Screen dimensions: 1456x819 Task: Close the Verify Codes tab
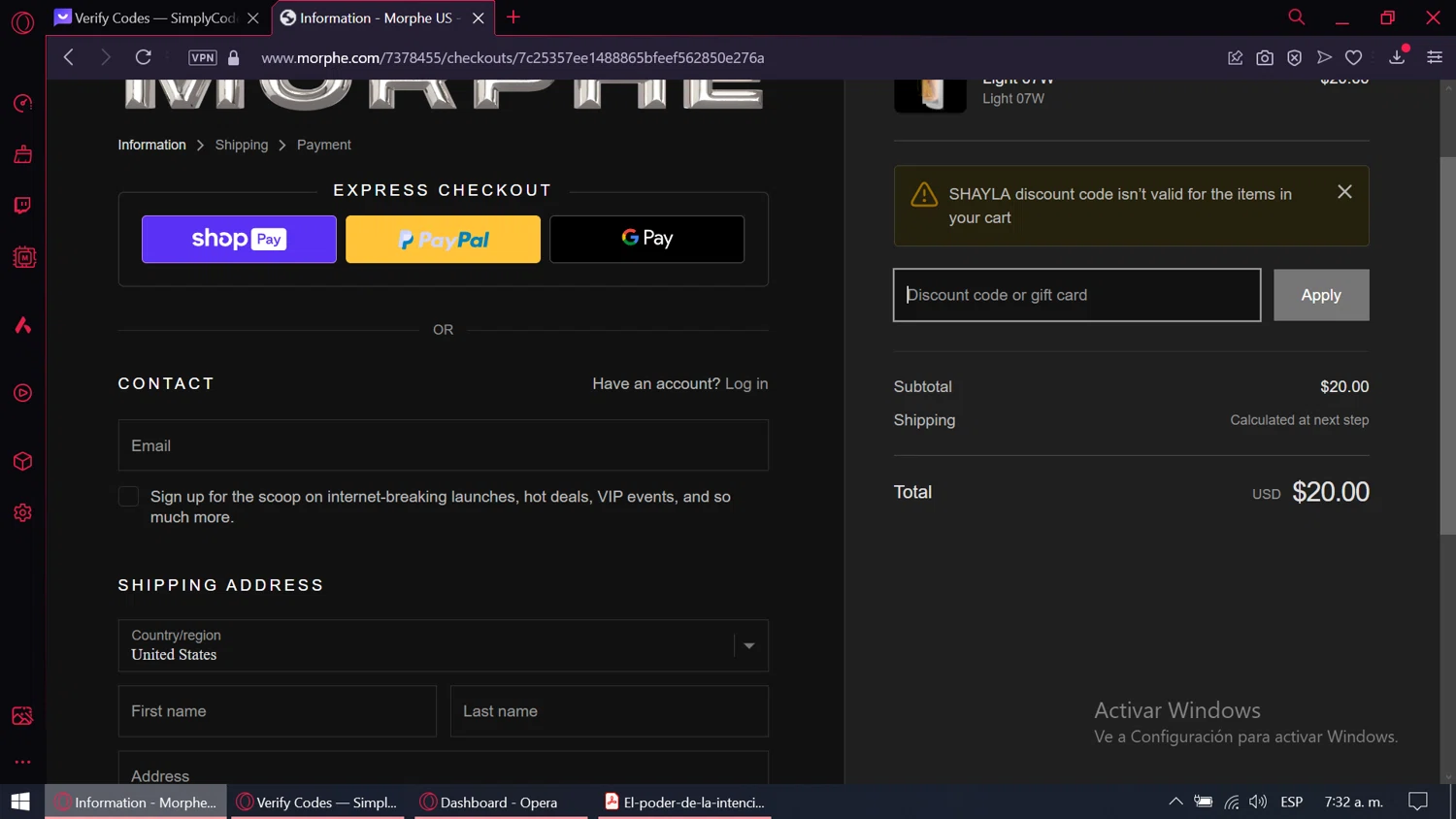click(x=253, y=17)
